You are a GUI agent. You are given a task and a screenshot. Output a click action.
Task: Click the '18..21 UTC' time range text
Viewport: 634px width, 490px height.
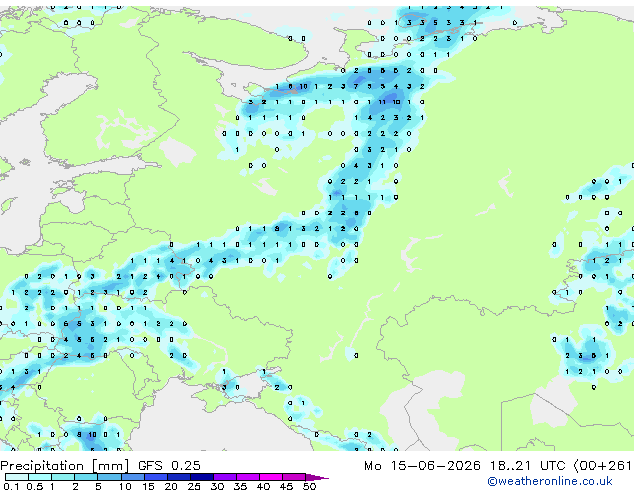click(527, 465)
